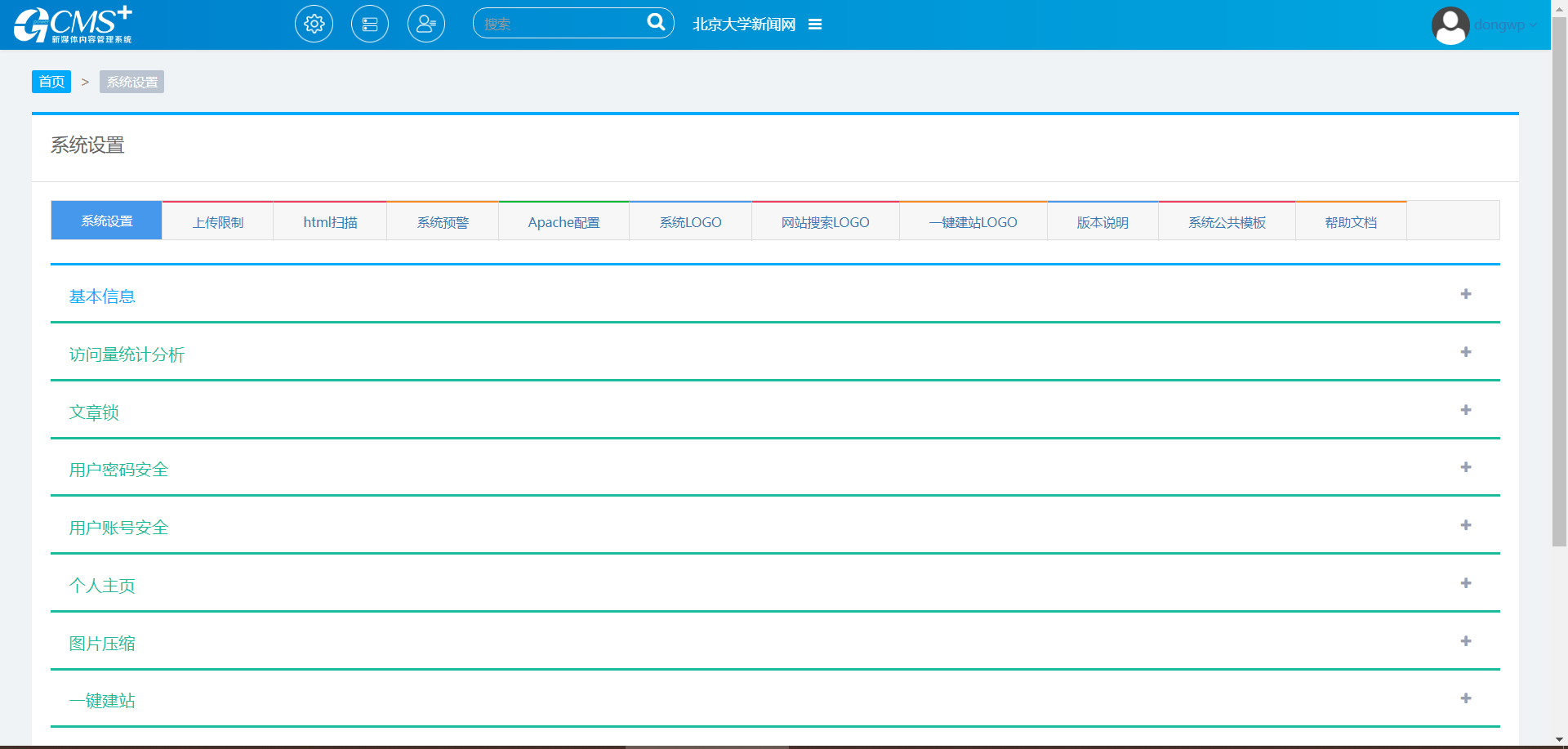The width and height of the screenshot is (1568, 749).
Task: Click the 个人主页 section title
Action: tap(102, 586)
